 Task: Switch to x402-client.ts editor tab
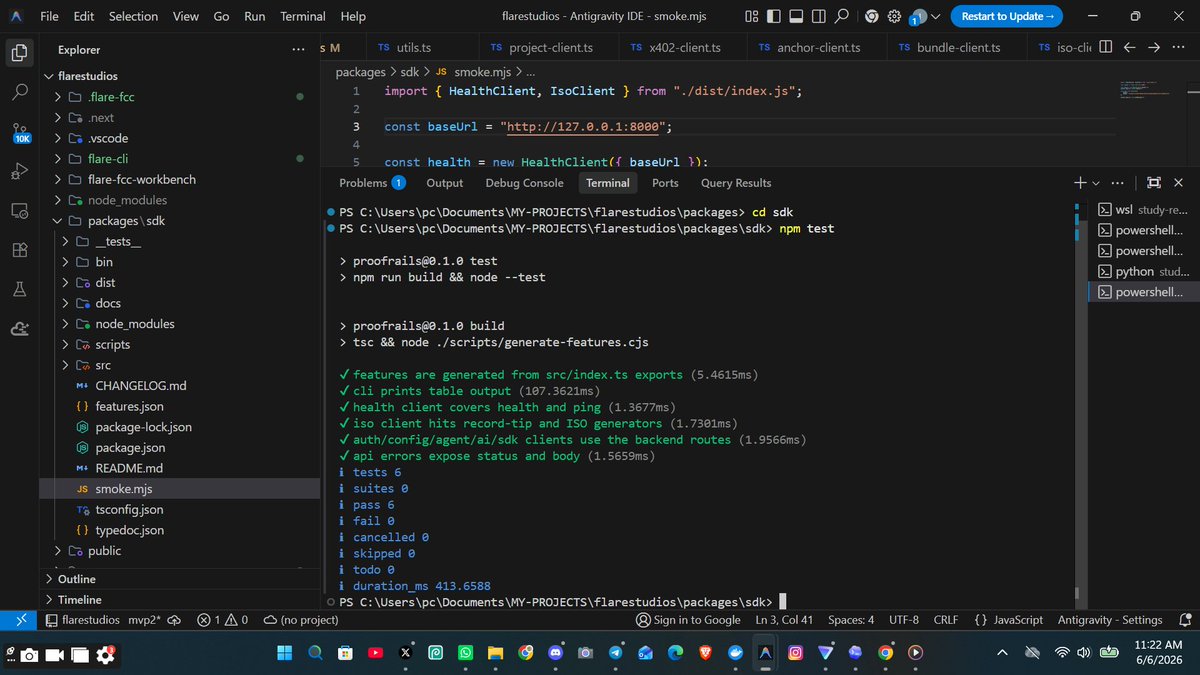pos(683,47)
